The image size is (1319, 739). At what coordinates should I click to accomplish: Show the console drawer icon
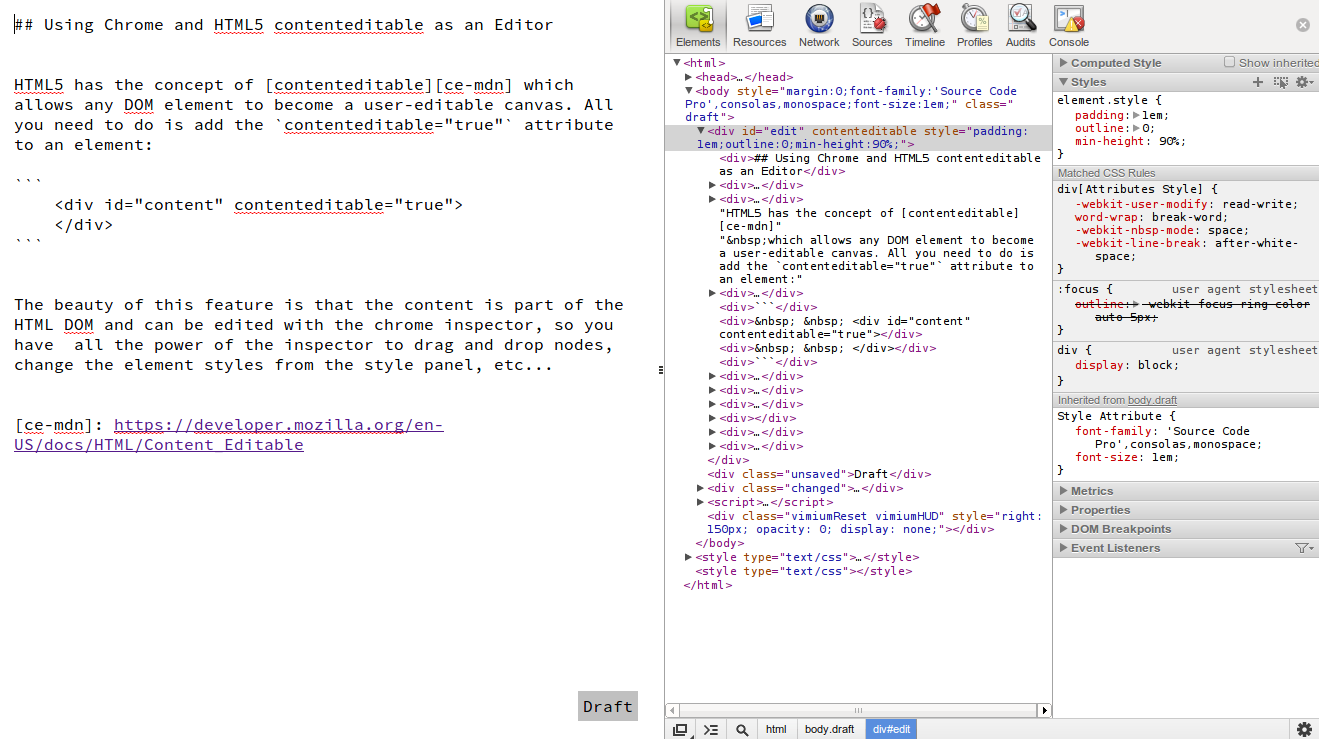pos(711,730)
